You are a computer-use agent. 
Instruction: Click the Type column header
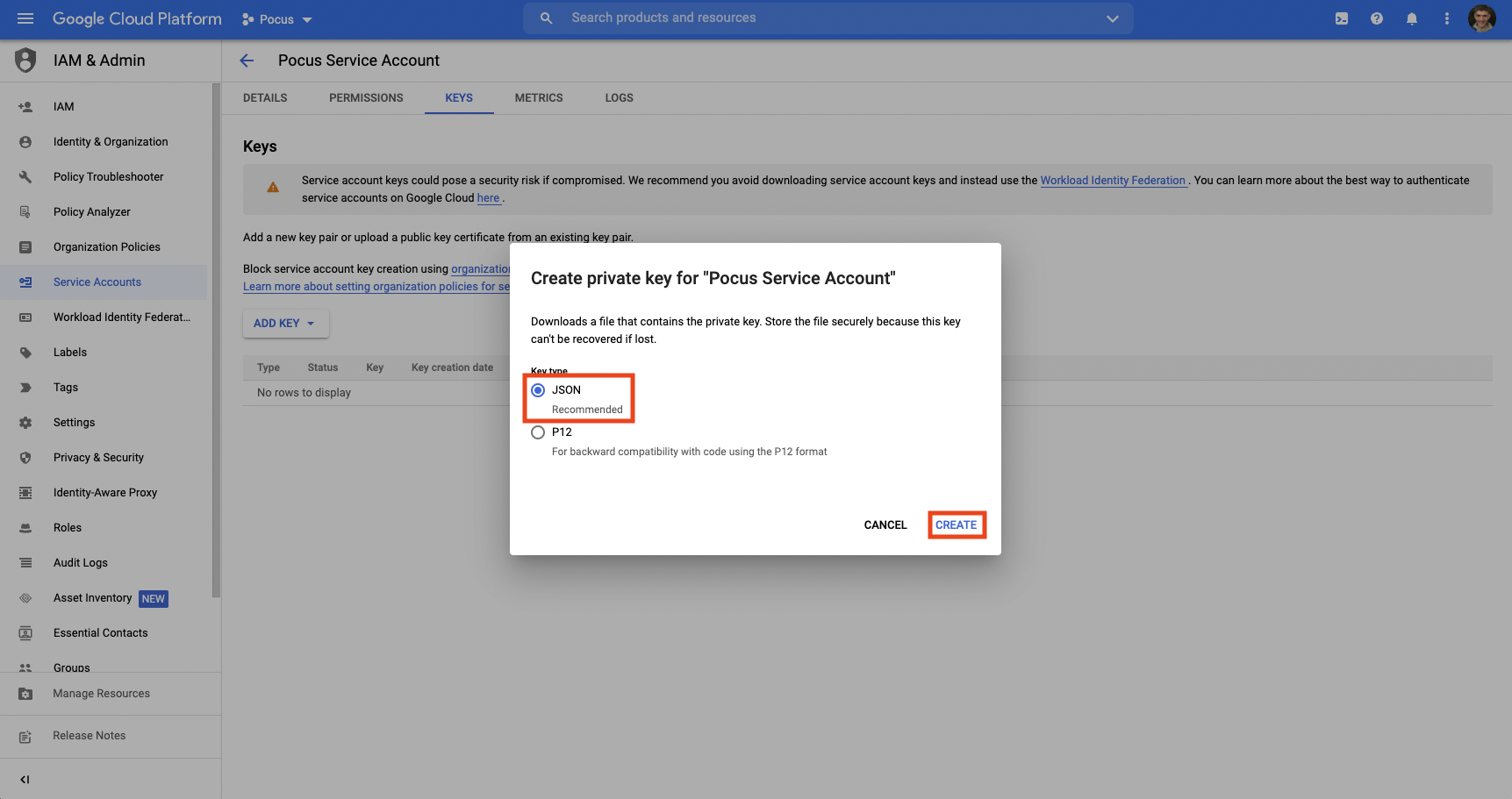(269, 367)
